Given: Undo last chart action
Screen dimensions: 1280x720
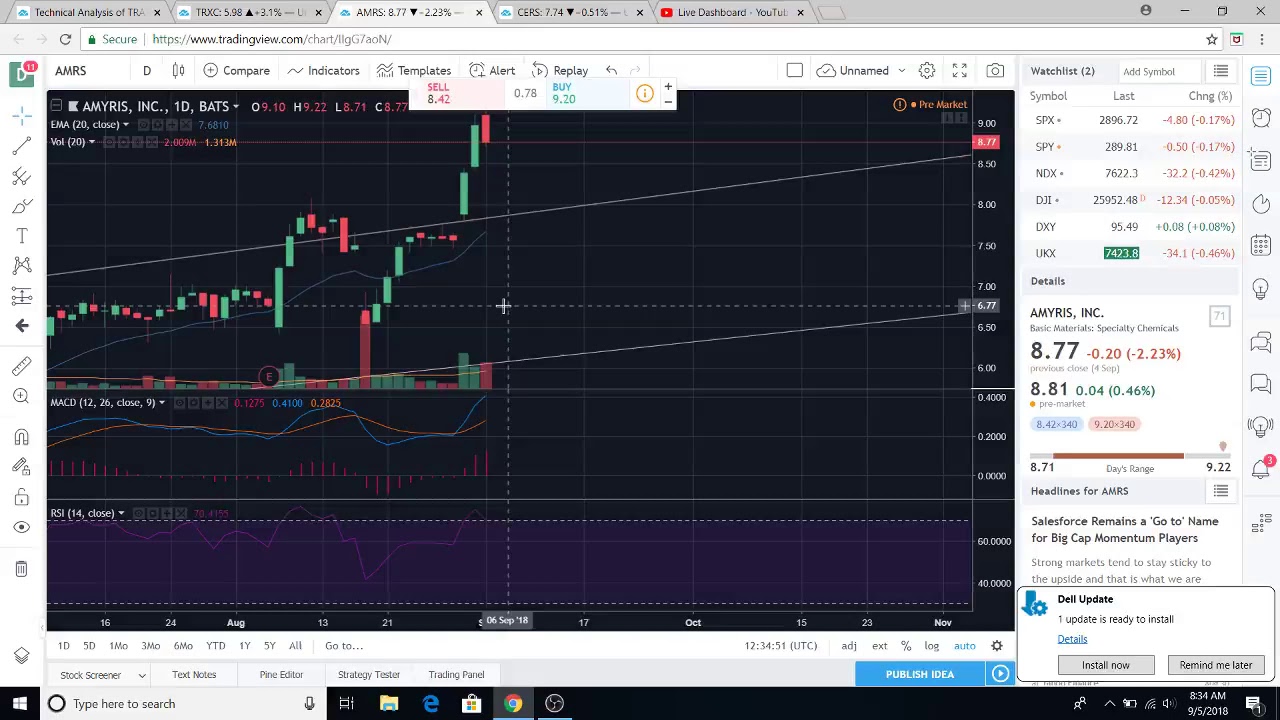Looking at the screenshot, I should click(x=611, y=71).
